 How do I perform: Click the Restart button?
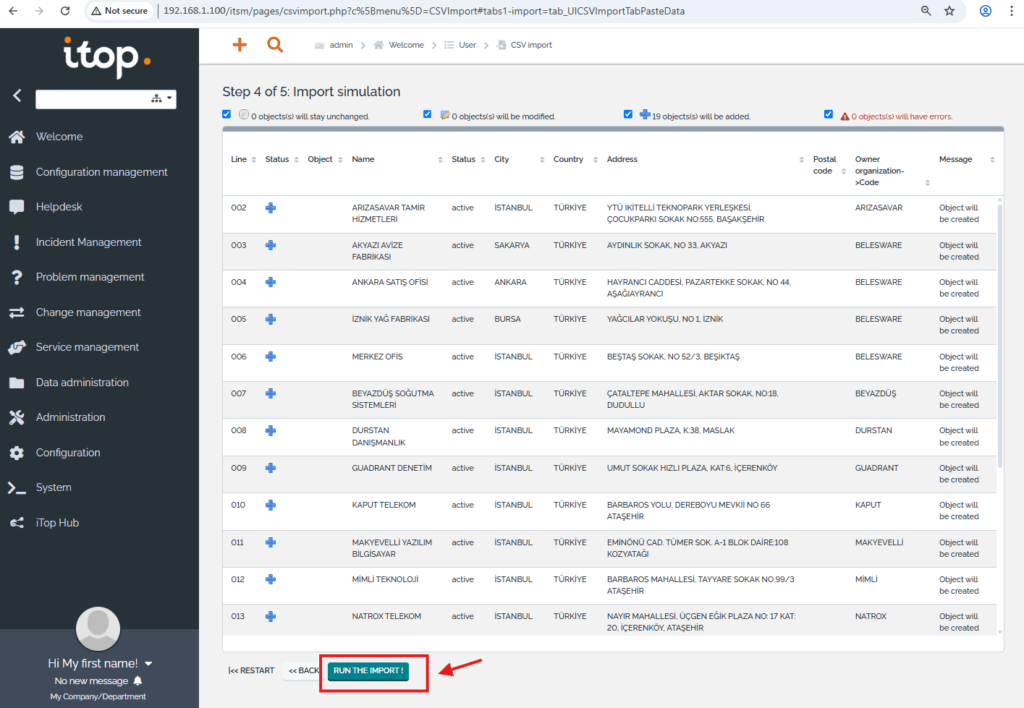251,671
